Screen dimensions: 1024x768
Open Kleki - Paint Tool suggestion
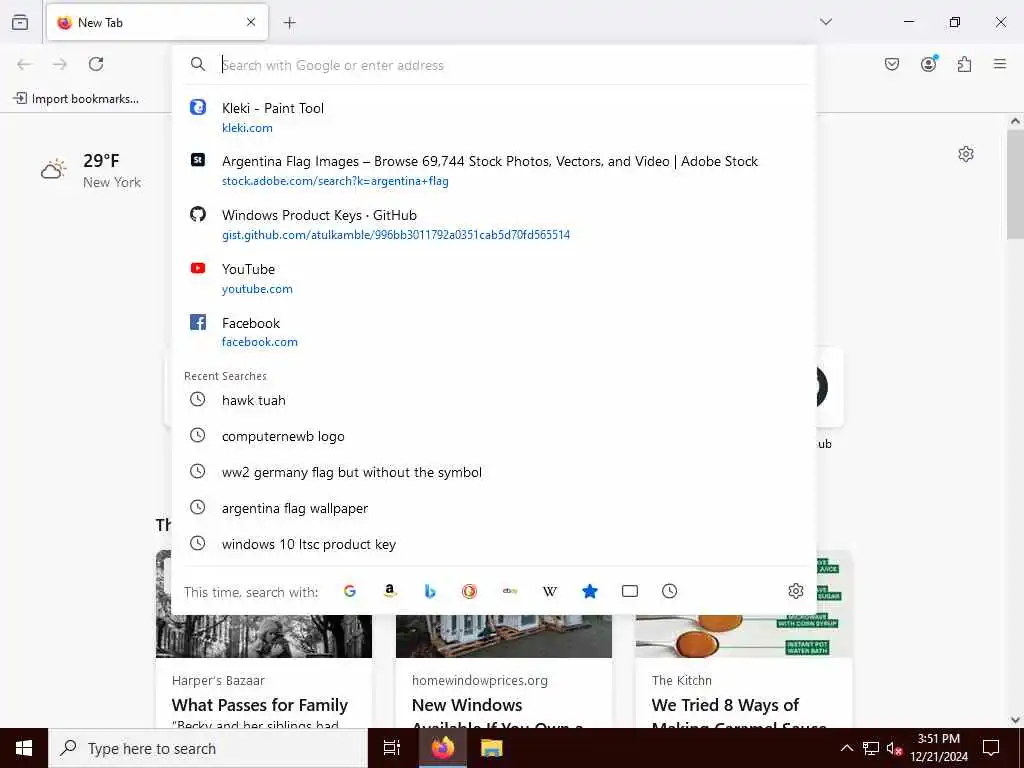(x=494, y=117)
